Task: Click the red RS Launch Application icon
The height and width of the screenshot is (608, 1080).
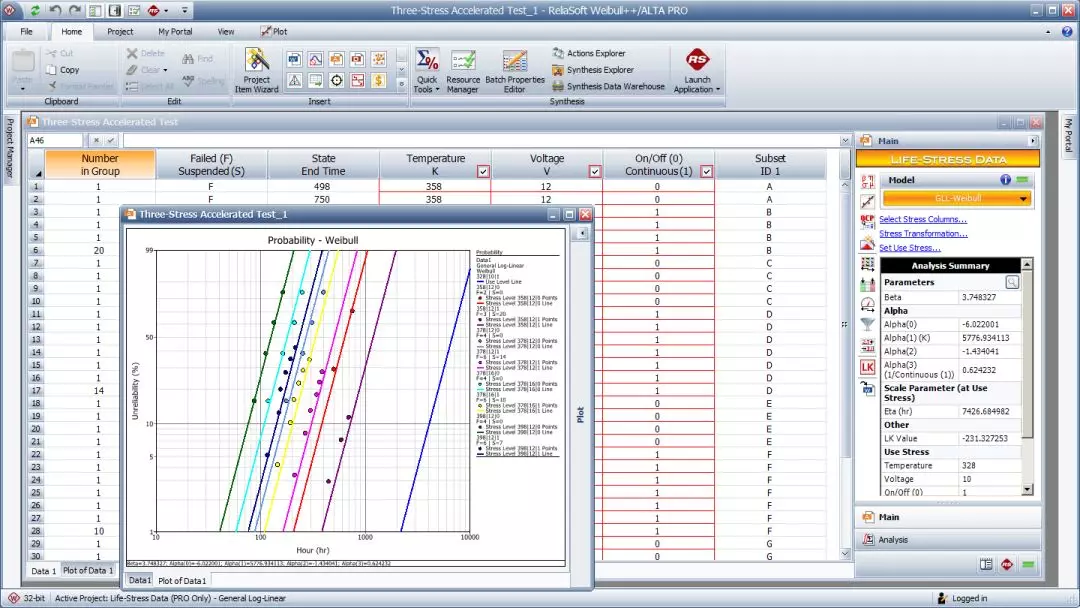Action: [x=697, y=59]
